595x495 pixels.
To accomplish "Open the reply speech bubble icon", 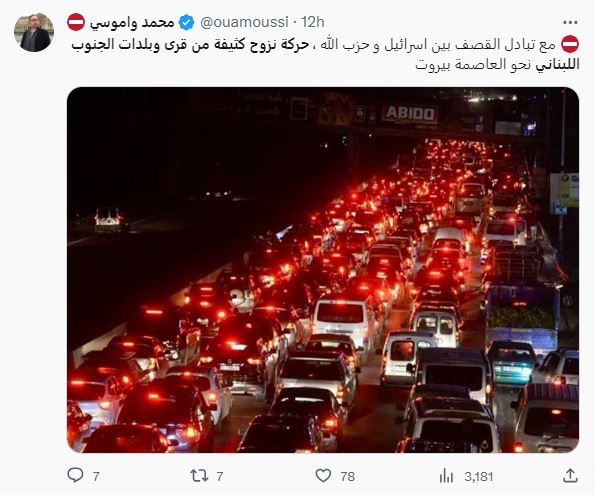I will tap(75, 475).
